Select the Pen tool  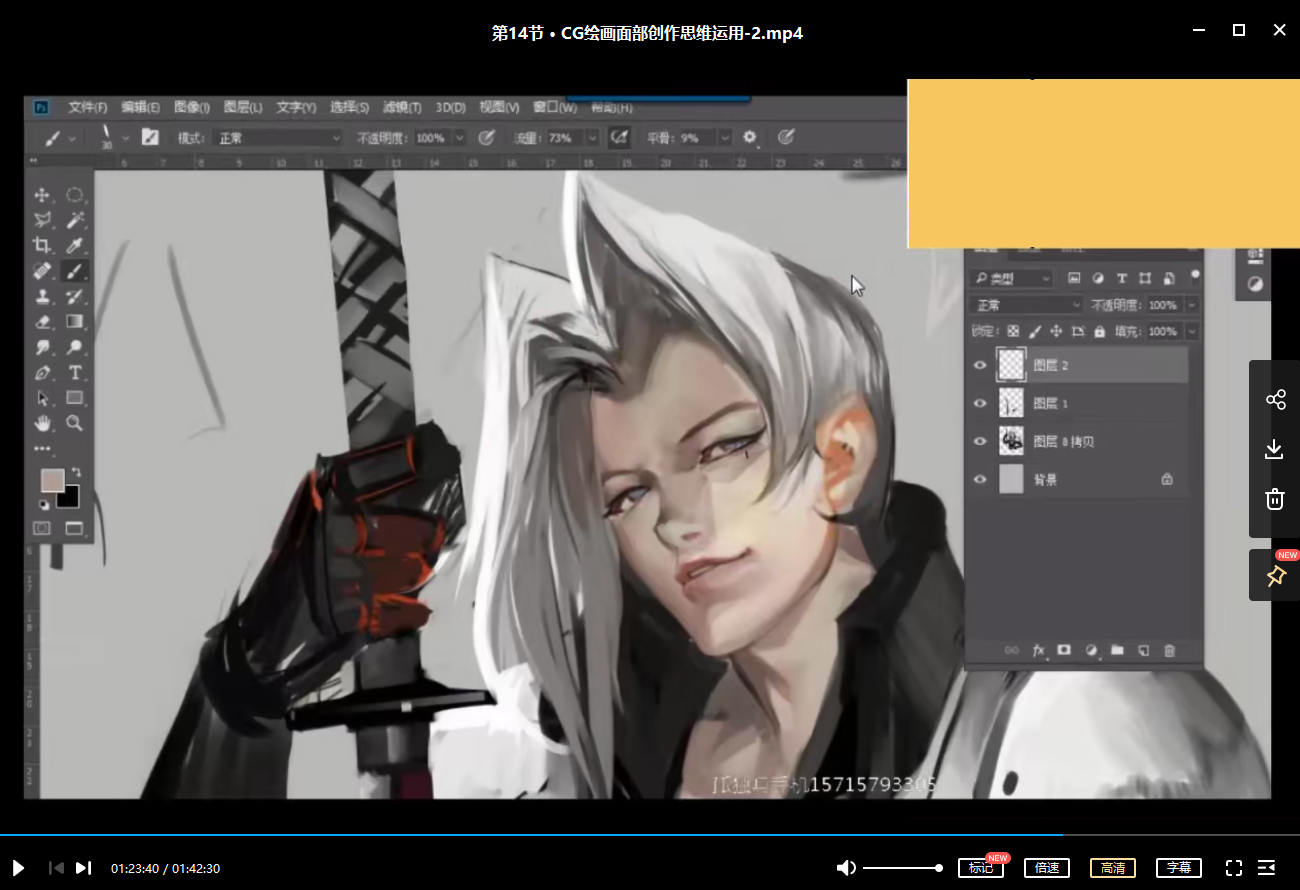42,373
